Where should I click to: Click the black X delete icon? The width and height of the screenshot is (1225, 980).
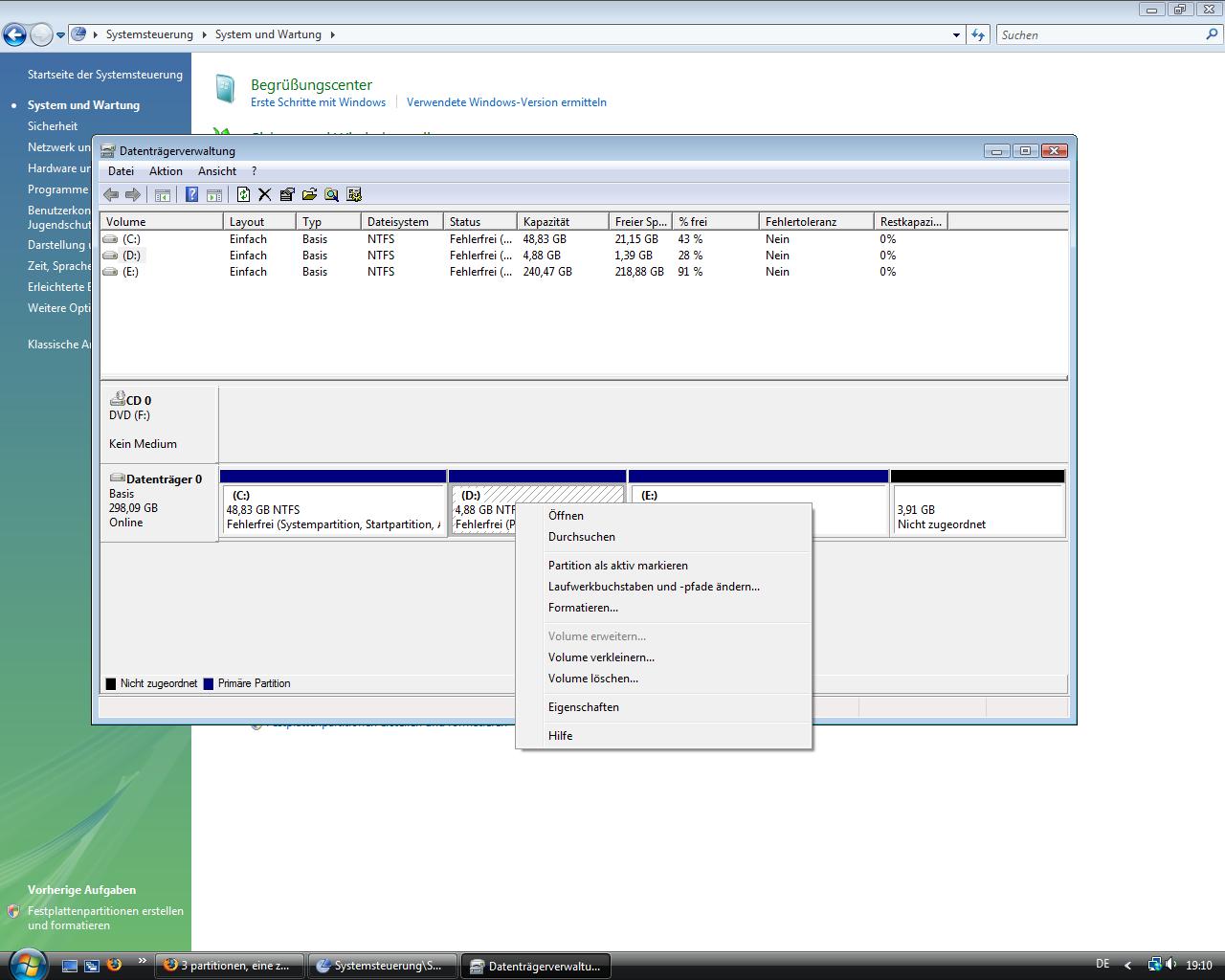[x=265, y=194]
